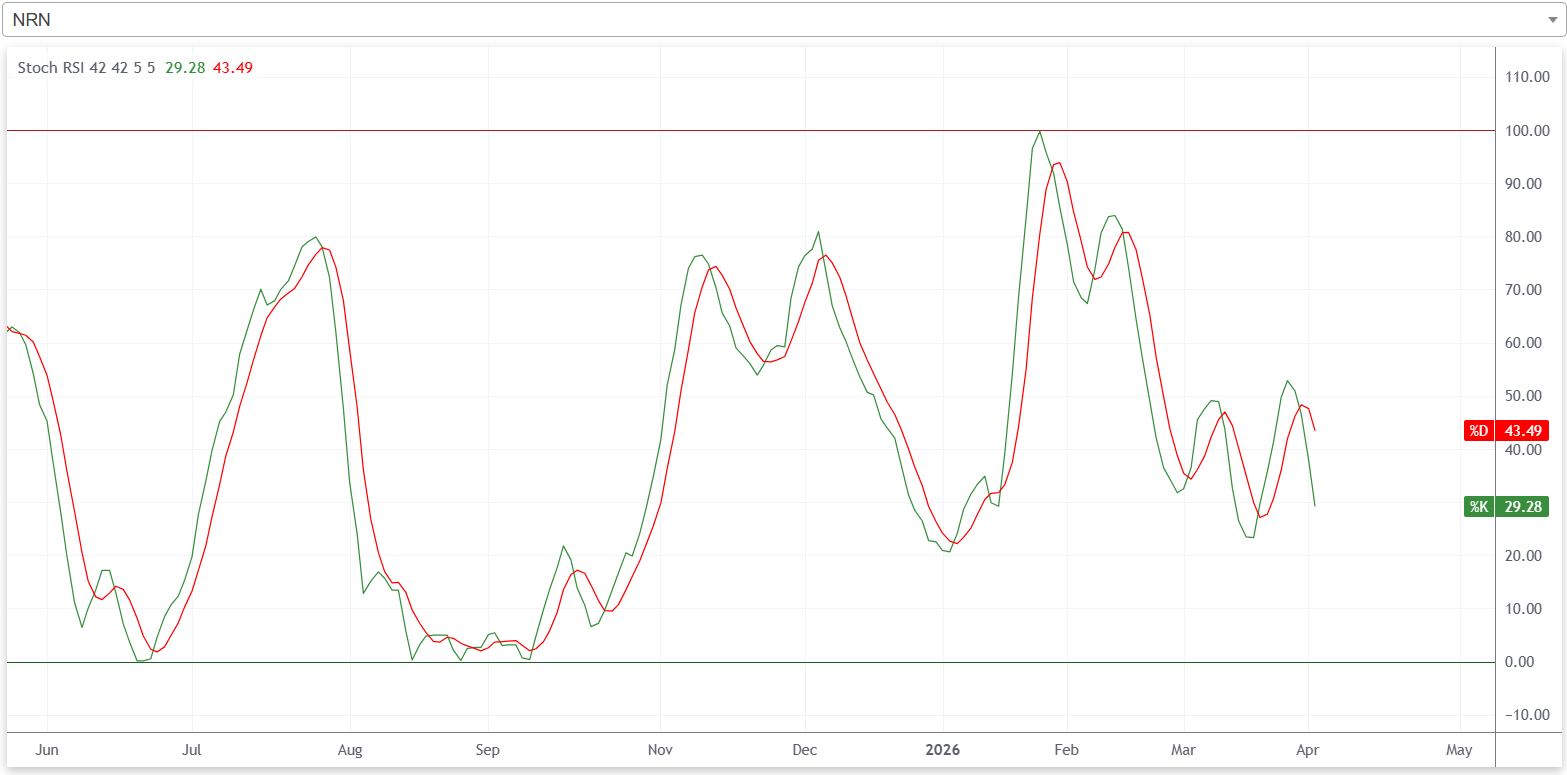Select Feb on the time axis
Image resolution: width=1567 pixels, height=775 pixels.
coord(1067,749)
